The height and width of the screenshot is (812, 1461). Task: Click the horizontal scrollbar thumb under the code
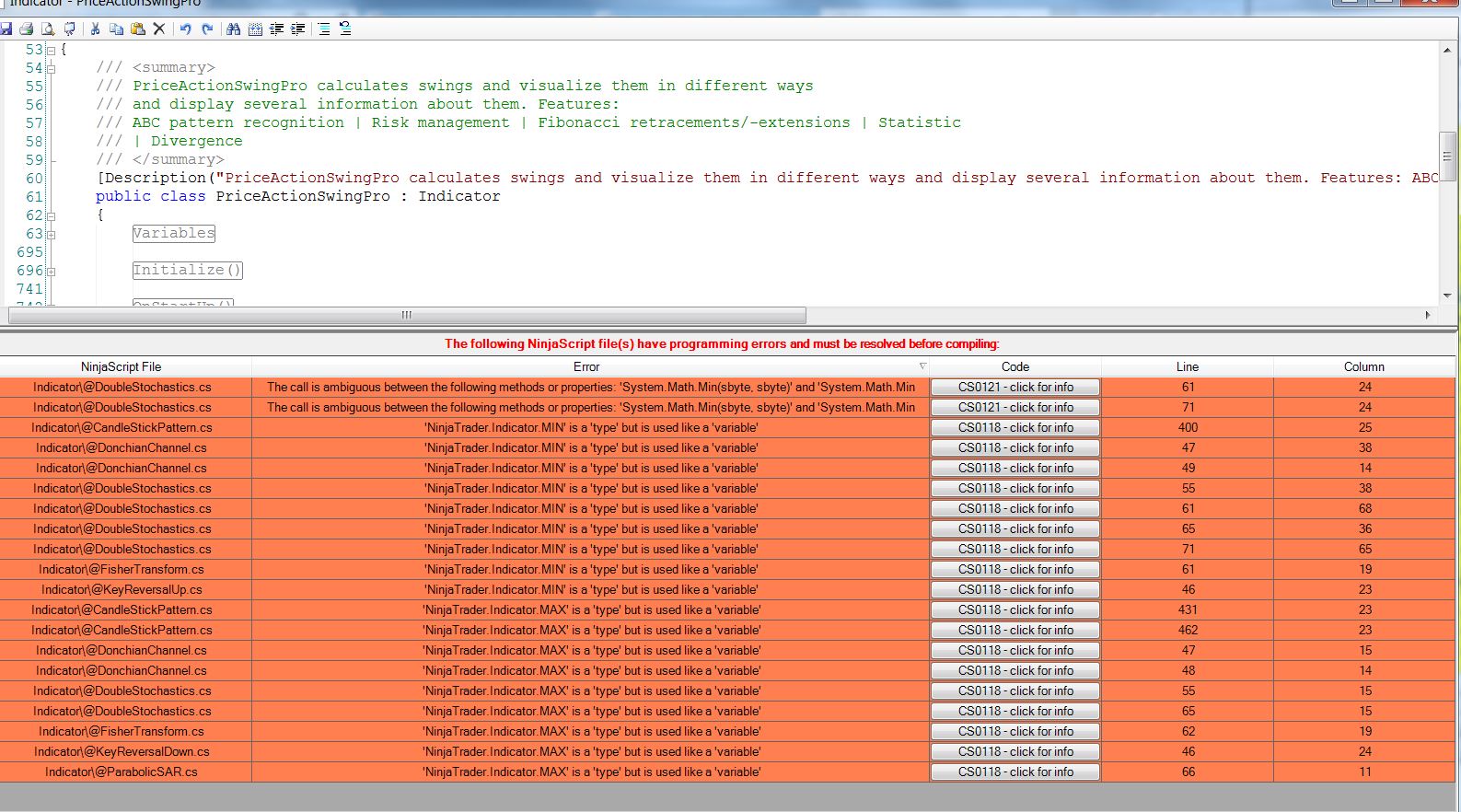click(407, 315)
